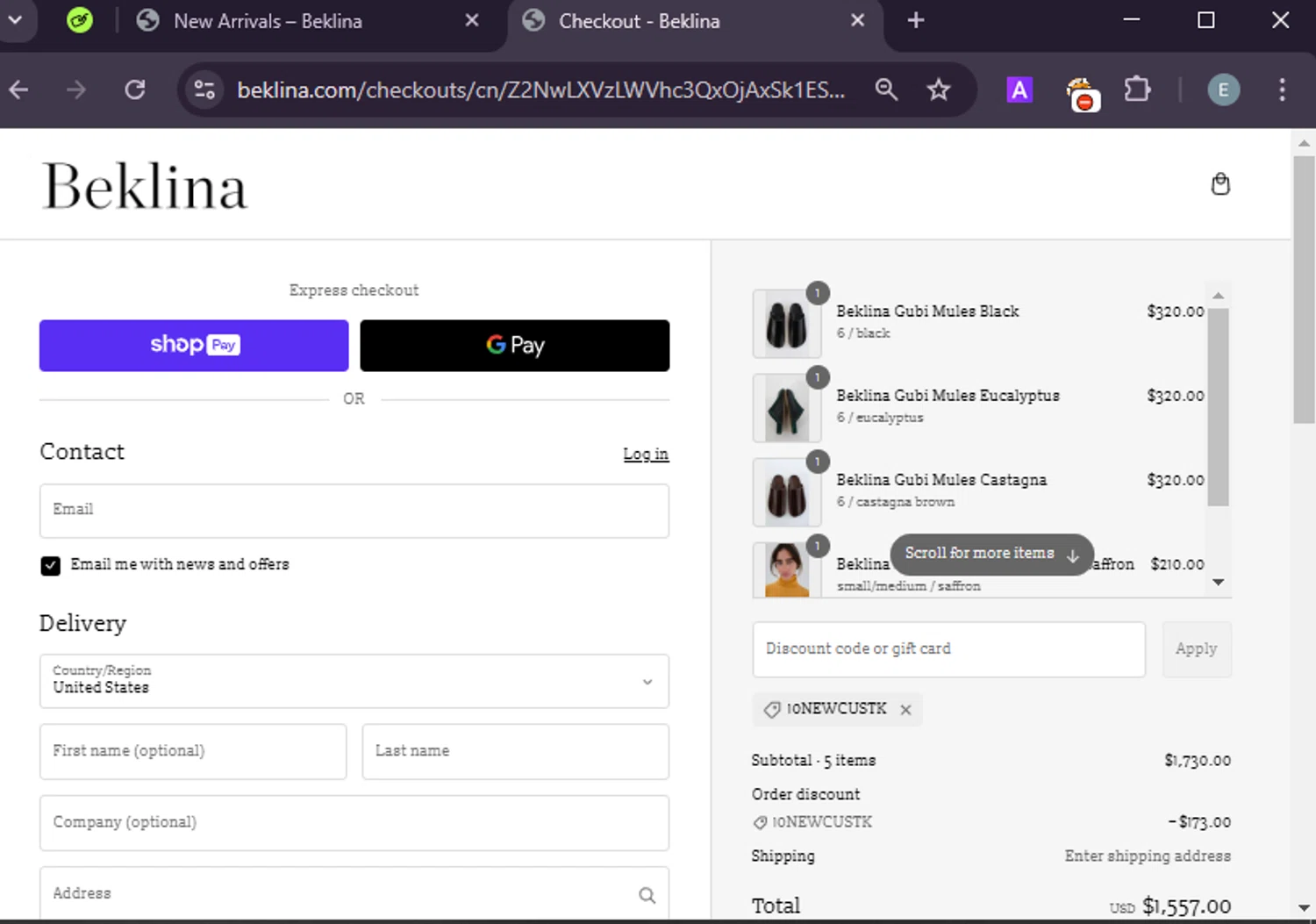
Task: Click the Express checkout heading
Action: click(x=354, y=290)
